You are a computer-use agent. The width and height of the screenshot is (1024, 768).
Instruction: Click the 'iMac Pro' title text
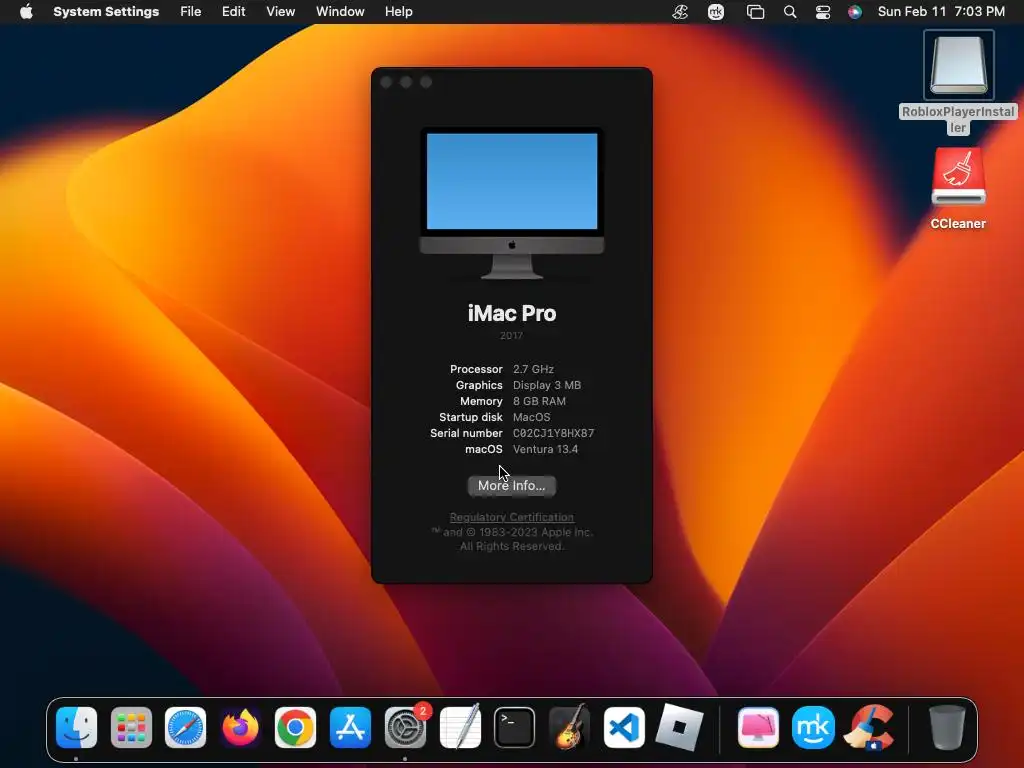coord(511,313)
